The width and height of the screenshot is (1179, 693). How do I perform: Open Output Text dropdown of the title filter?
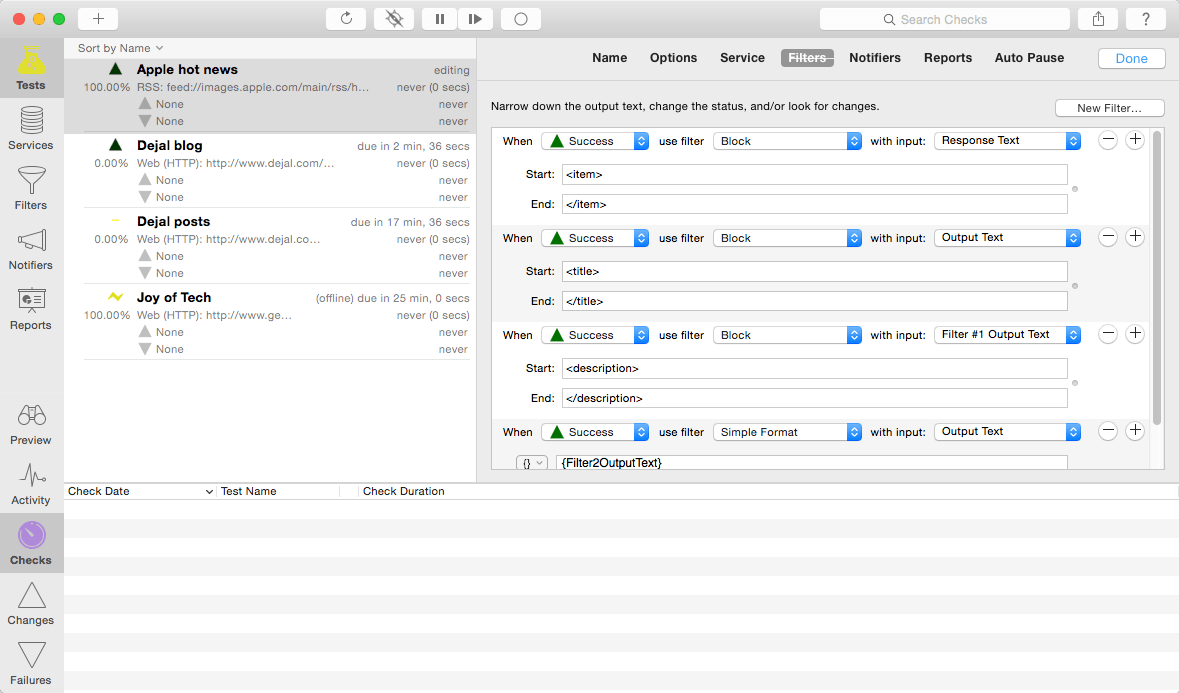(1008, 238)
